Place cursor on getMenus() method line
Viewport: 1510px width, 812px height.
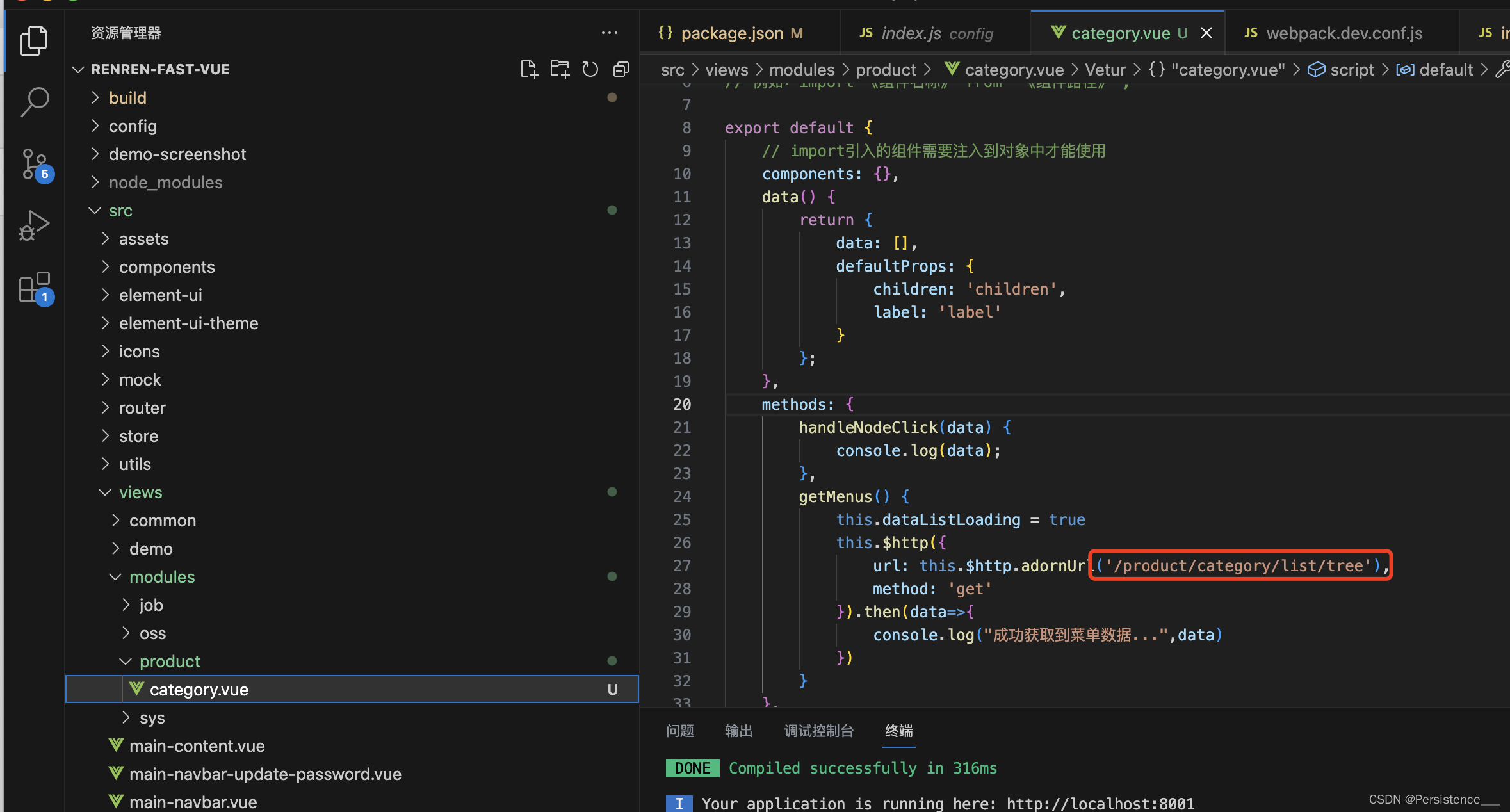coord(854,496)
